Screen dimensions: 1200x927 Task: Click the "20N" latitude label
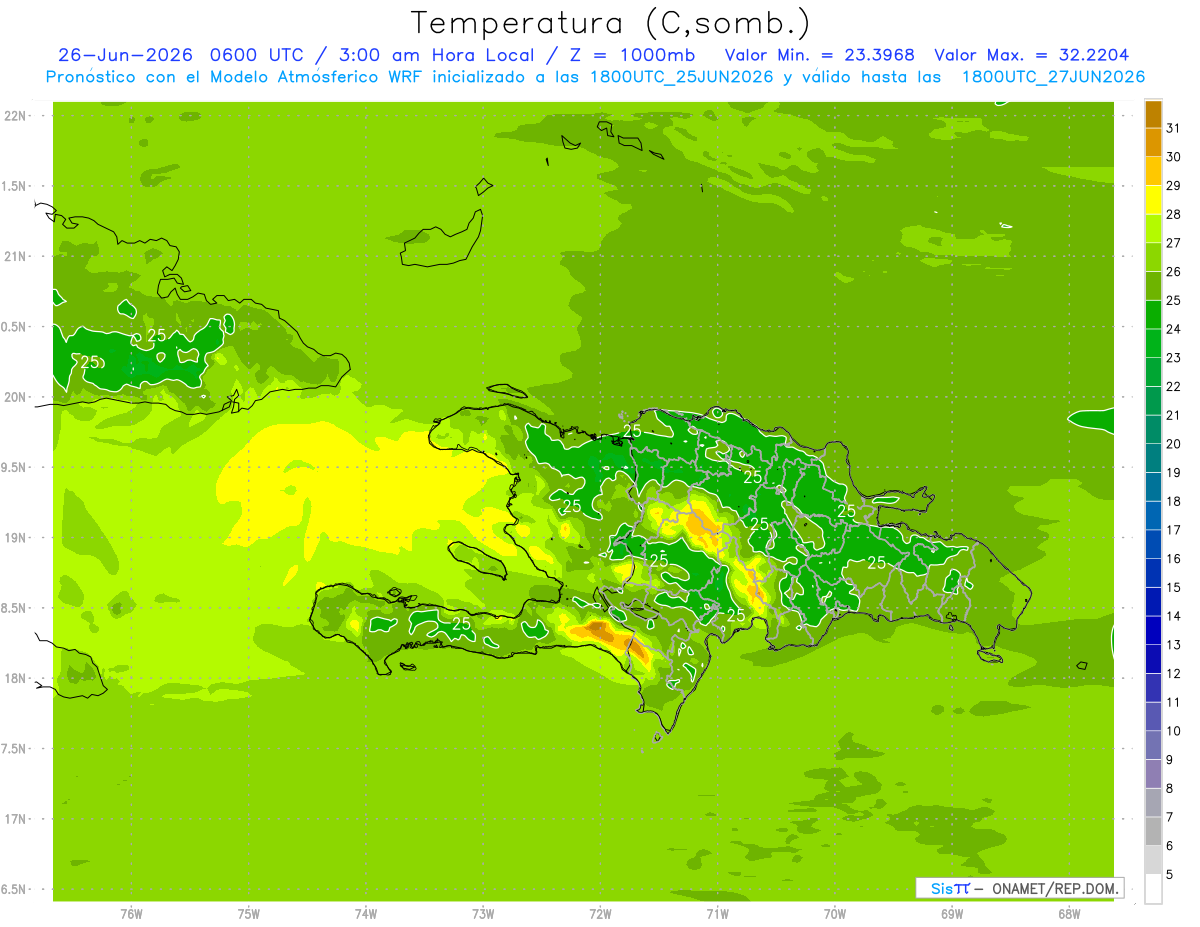coord(17,397)
